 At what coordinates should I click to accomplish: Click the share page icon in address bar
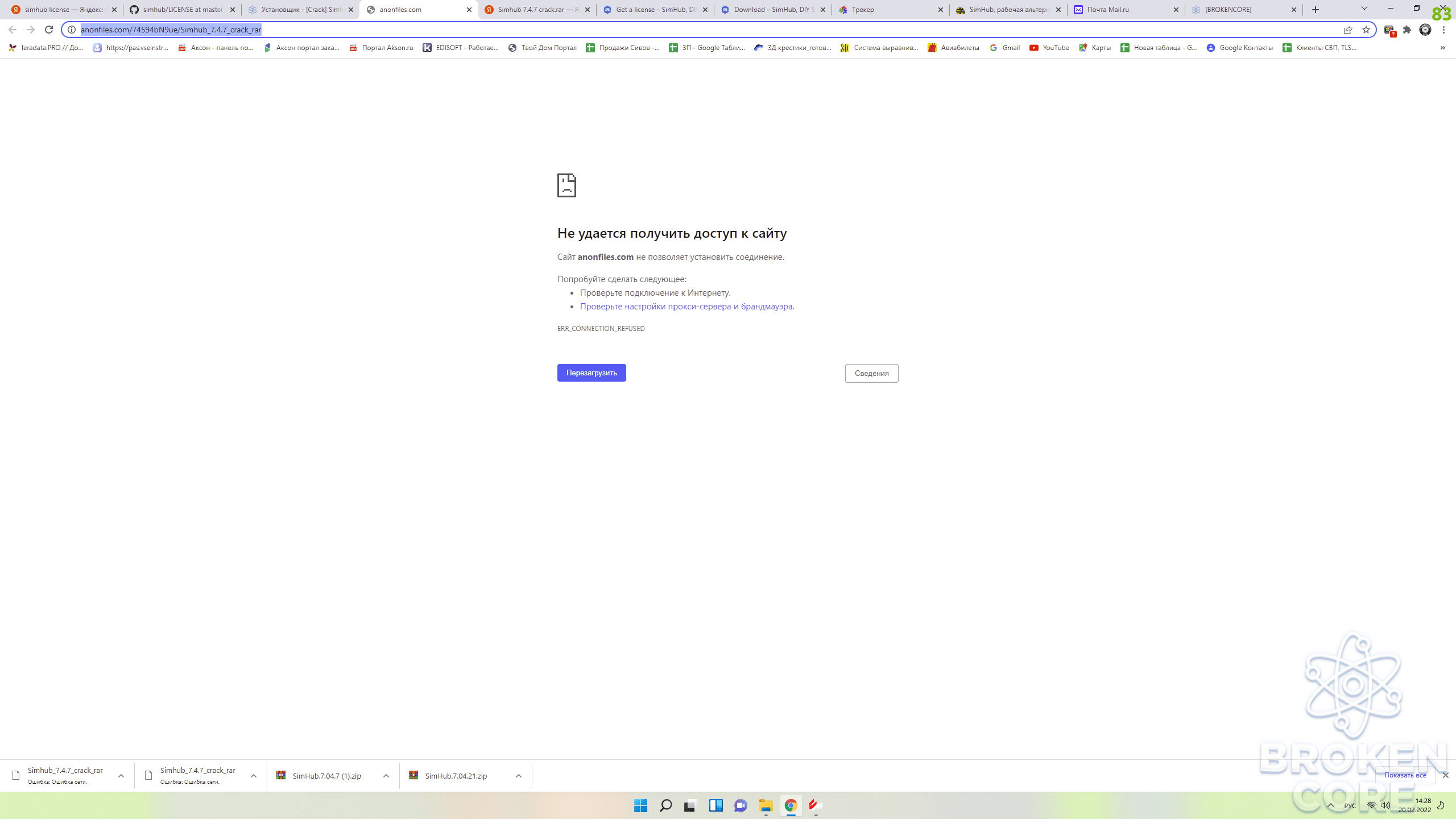click(x=1348, y=30)
